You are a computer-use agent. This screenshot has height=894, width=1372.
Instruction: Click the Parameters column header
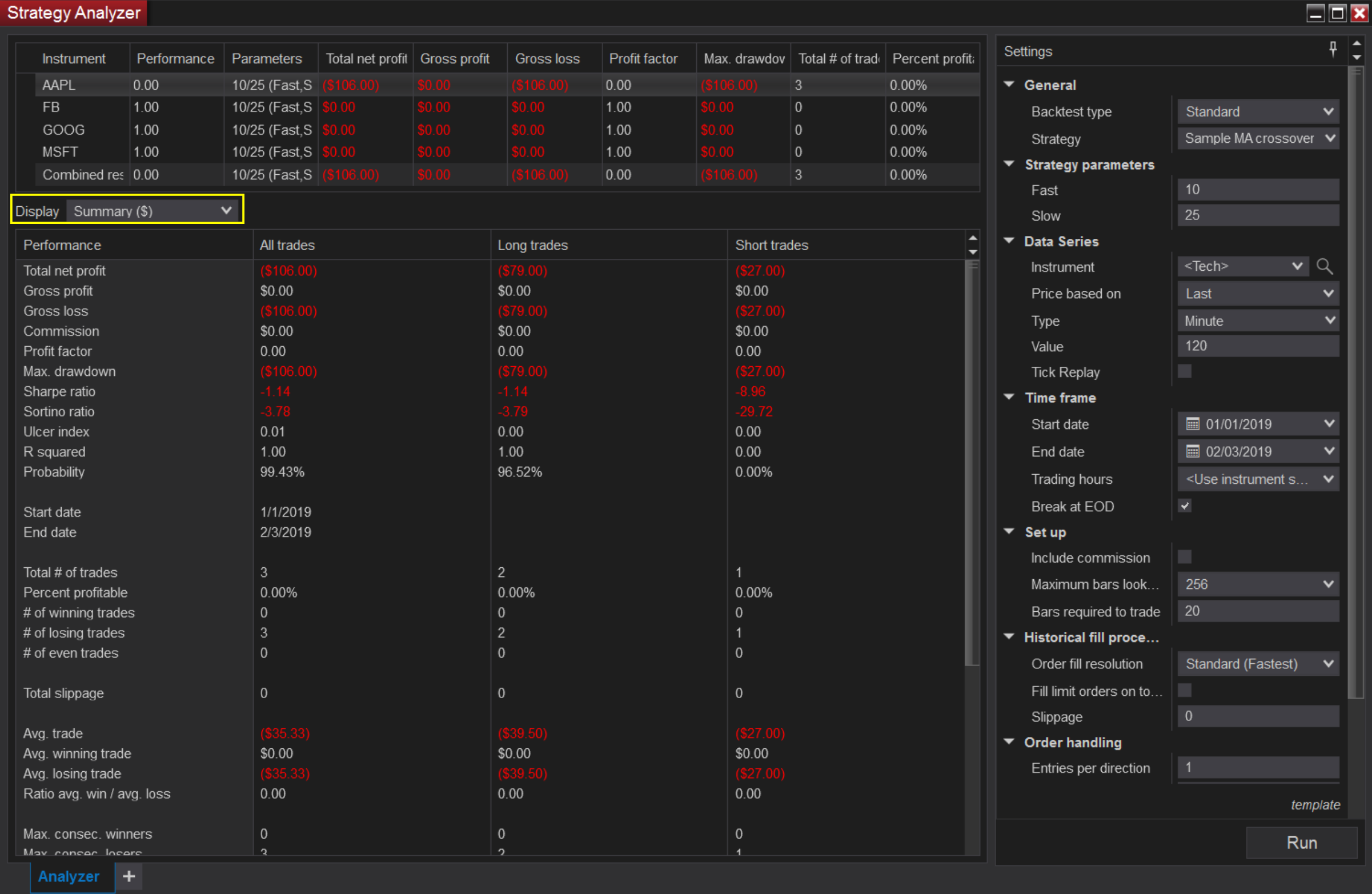point(271,59)
